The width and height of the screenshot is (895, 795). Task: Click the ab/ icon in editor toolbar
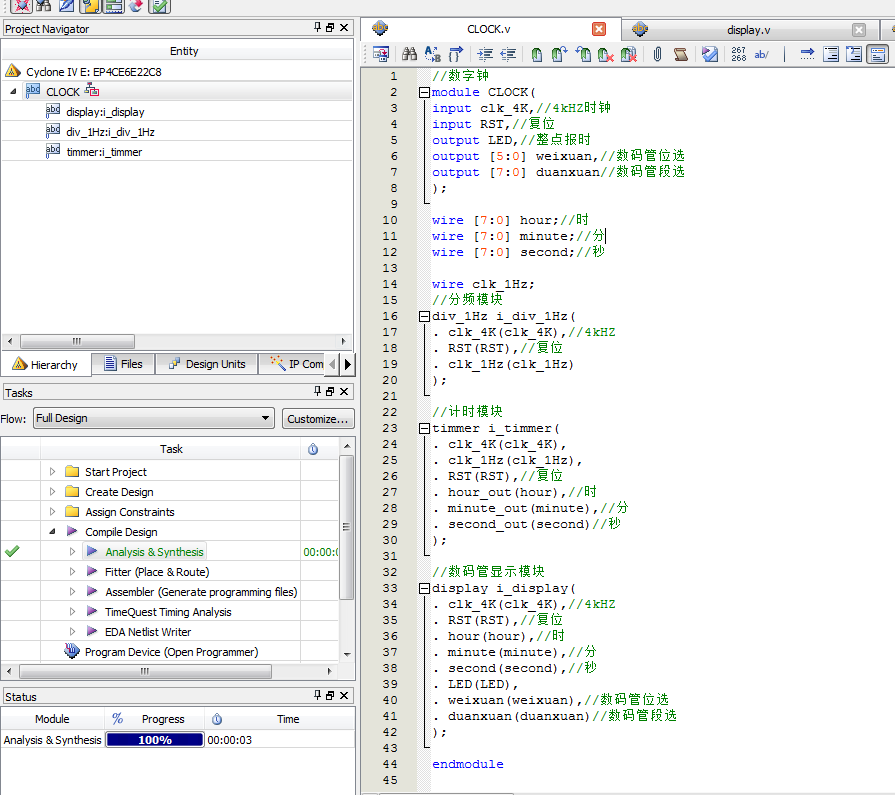pyautogui.click(x=761, y=54)
